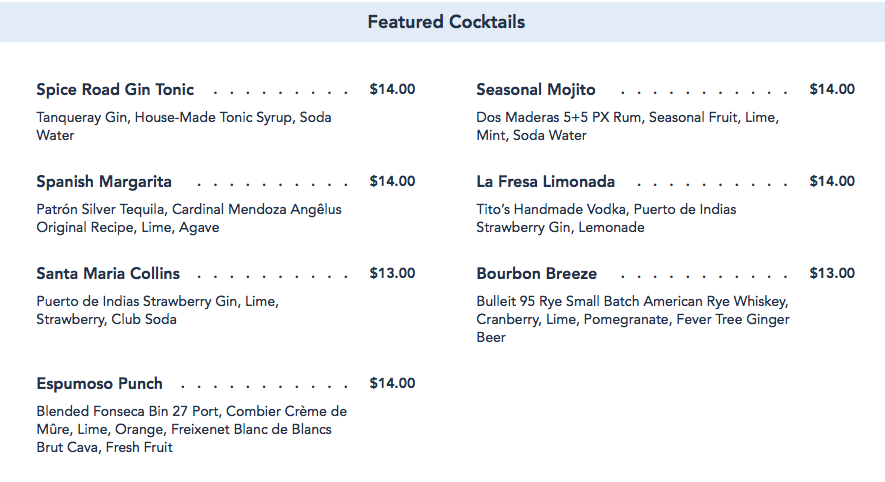Screen dimensions: 885x482
Task: Click the Featured Cocktails section header
Action: (446, 22)
